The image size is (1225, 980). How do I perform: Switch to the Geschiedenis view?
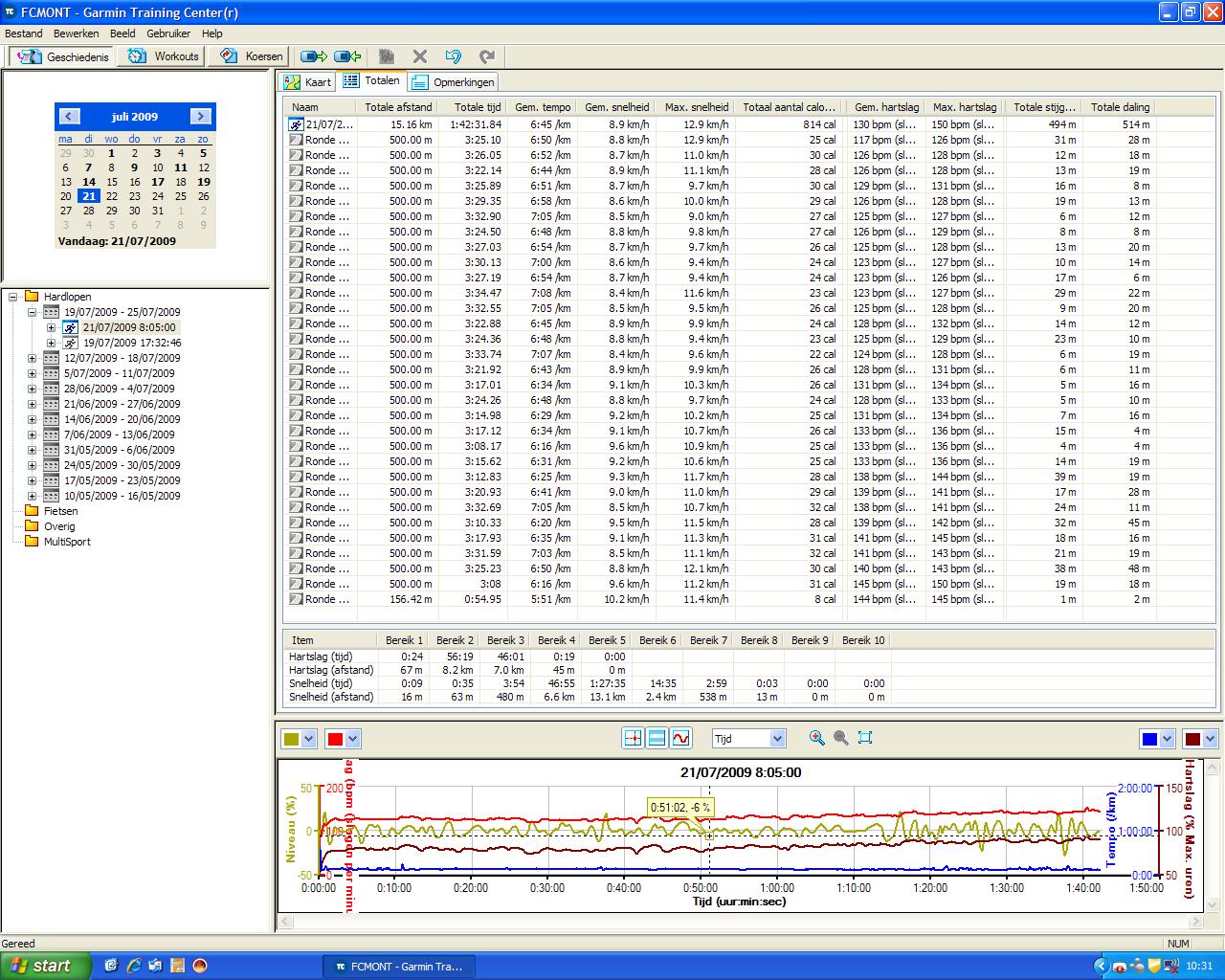[x=63, y=56]
